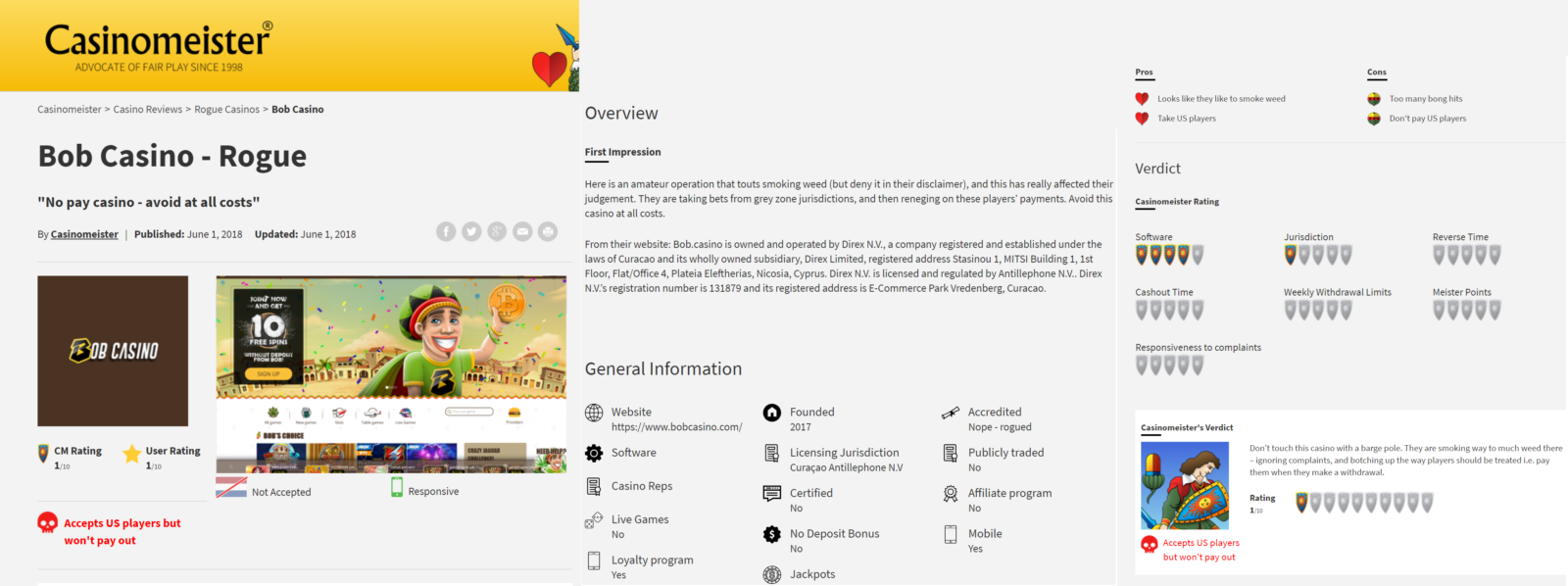The image size is (1568, 586).
Task: Click the Cashout Time rating shields
Action: coord(1169,311)
